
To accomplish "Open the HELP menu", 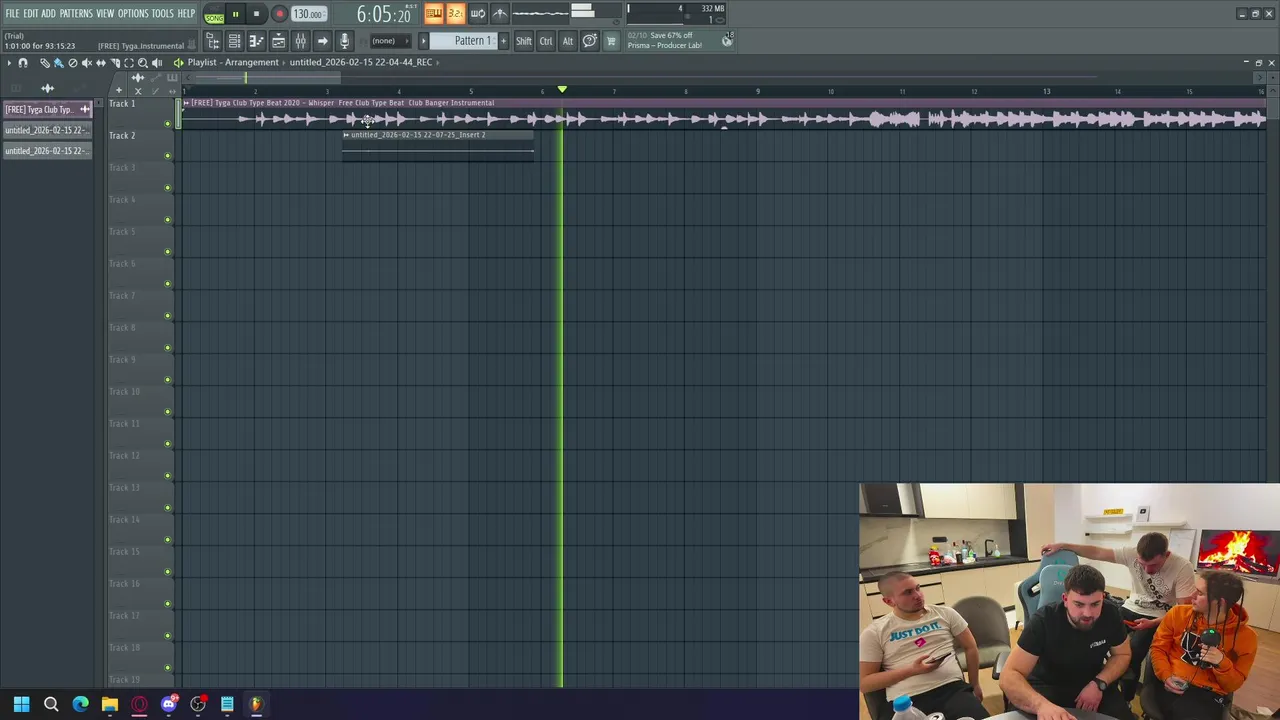I will tap(186, 13).
